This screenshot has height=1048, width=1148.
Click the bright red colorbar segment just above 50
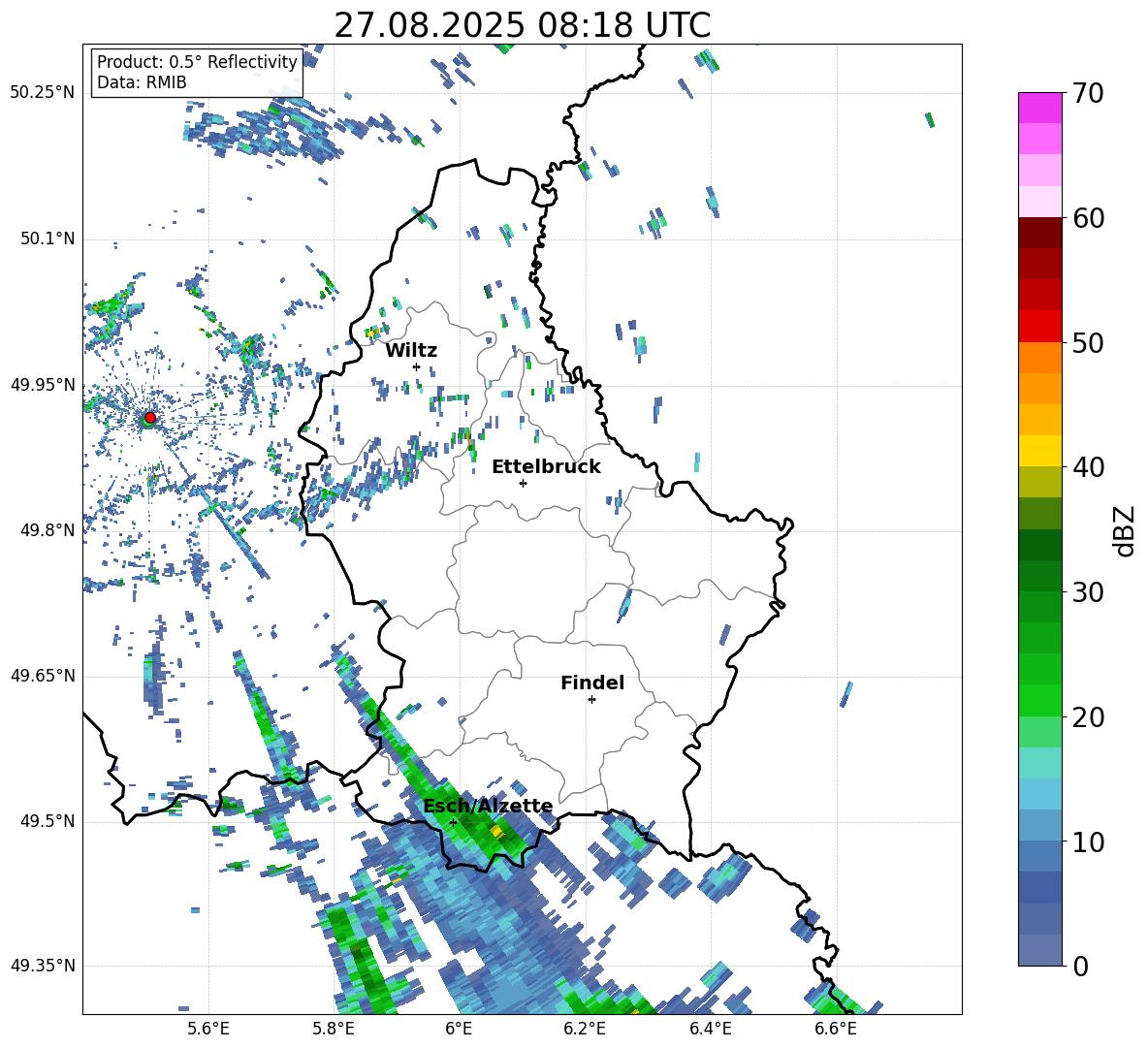pos(1039,327)
